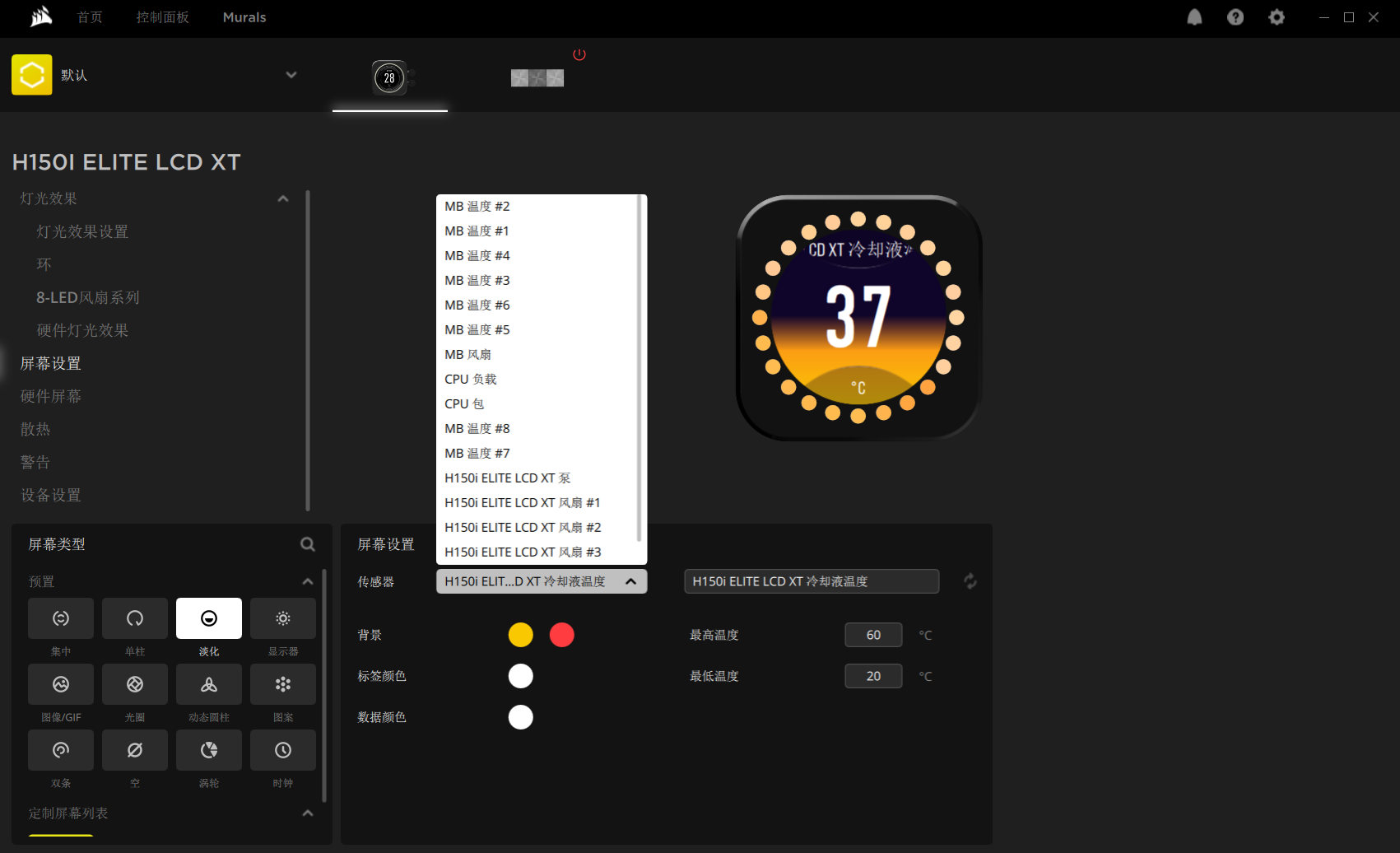
Task: Select the 涡轮 screen preset icon
Action: pyautogui.click(x=209, y=750)
